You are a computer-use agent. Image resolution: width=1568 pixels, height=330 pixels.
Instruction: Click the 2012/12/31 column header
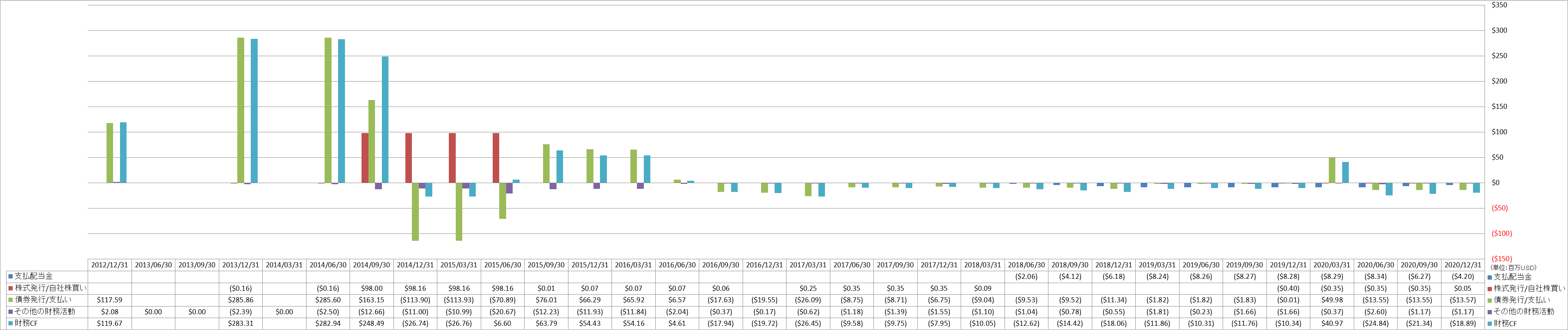(x=110, y=265)
